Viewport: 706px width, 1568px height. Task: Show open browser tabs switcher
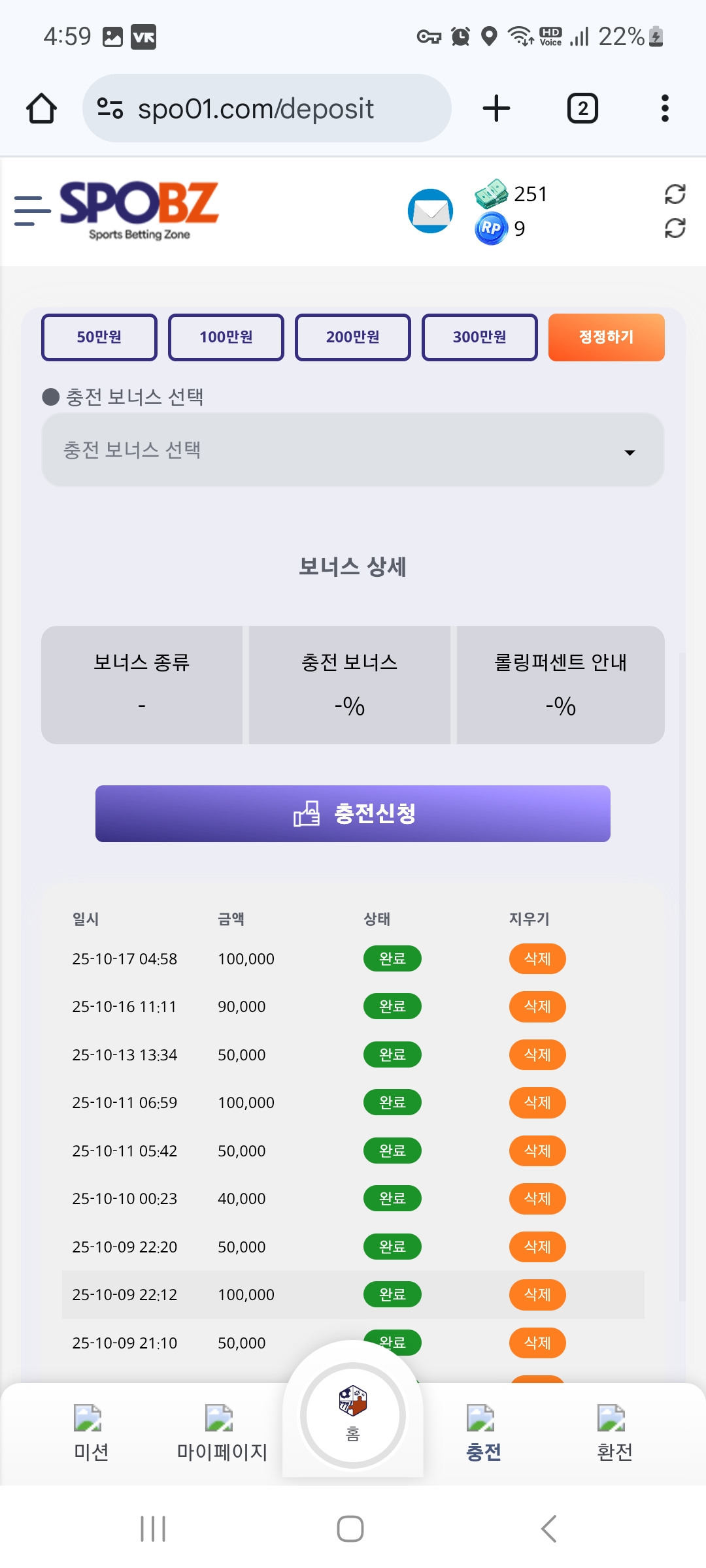coord(582,108)
